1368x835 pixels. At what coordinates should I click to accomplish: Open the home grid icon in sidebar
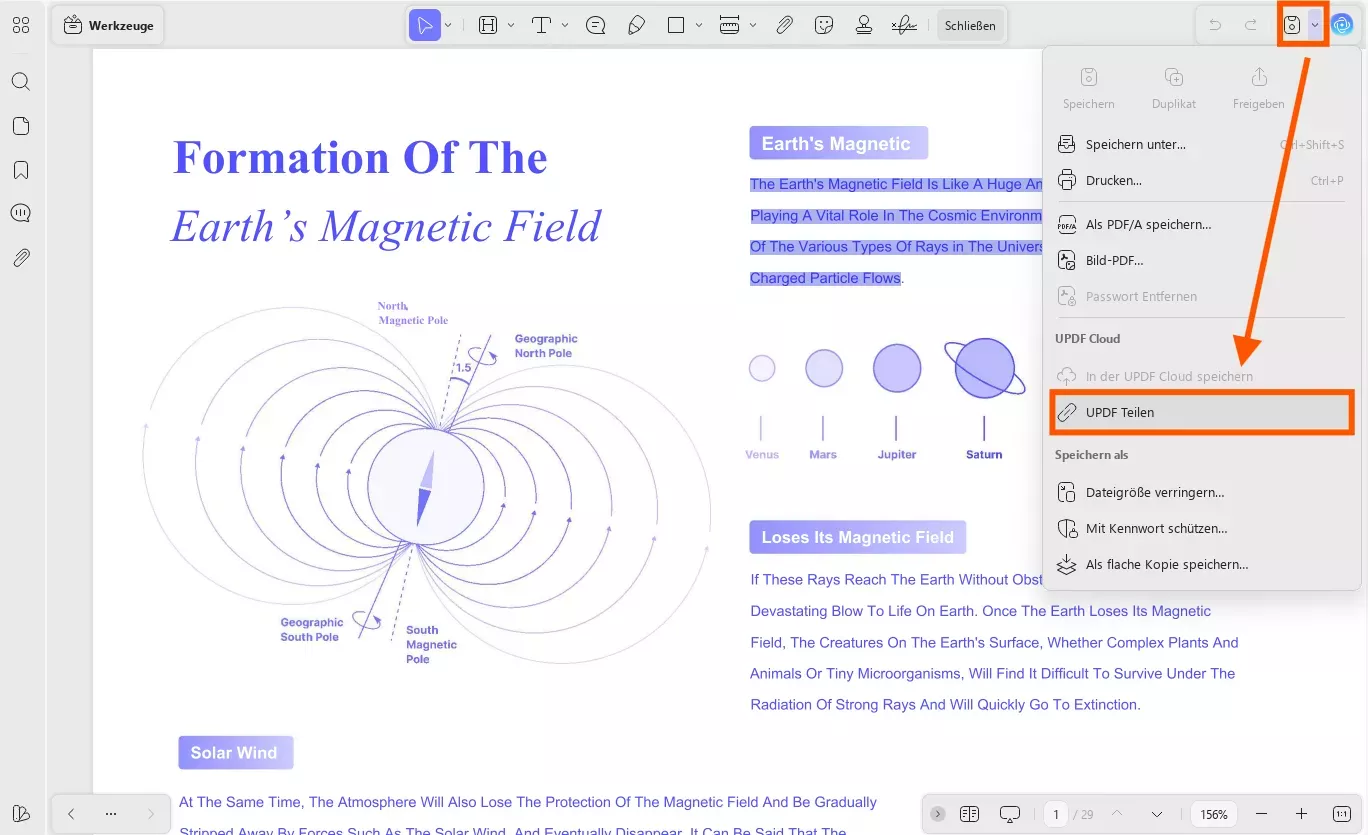pyautogui.click(x=21, y=26)
